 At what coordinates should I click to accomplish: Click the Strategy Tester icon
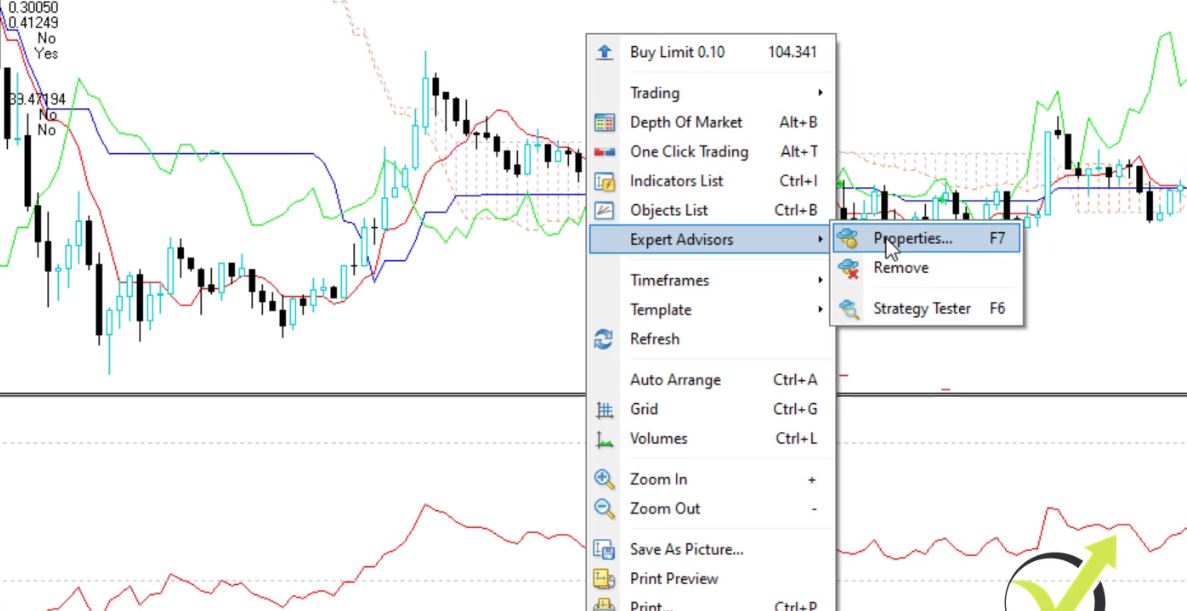pos(849,309)
